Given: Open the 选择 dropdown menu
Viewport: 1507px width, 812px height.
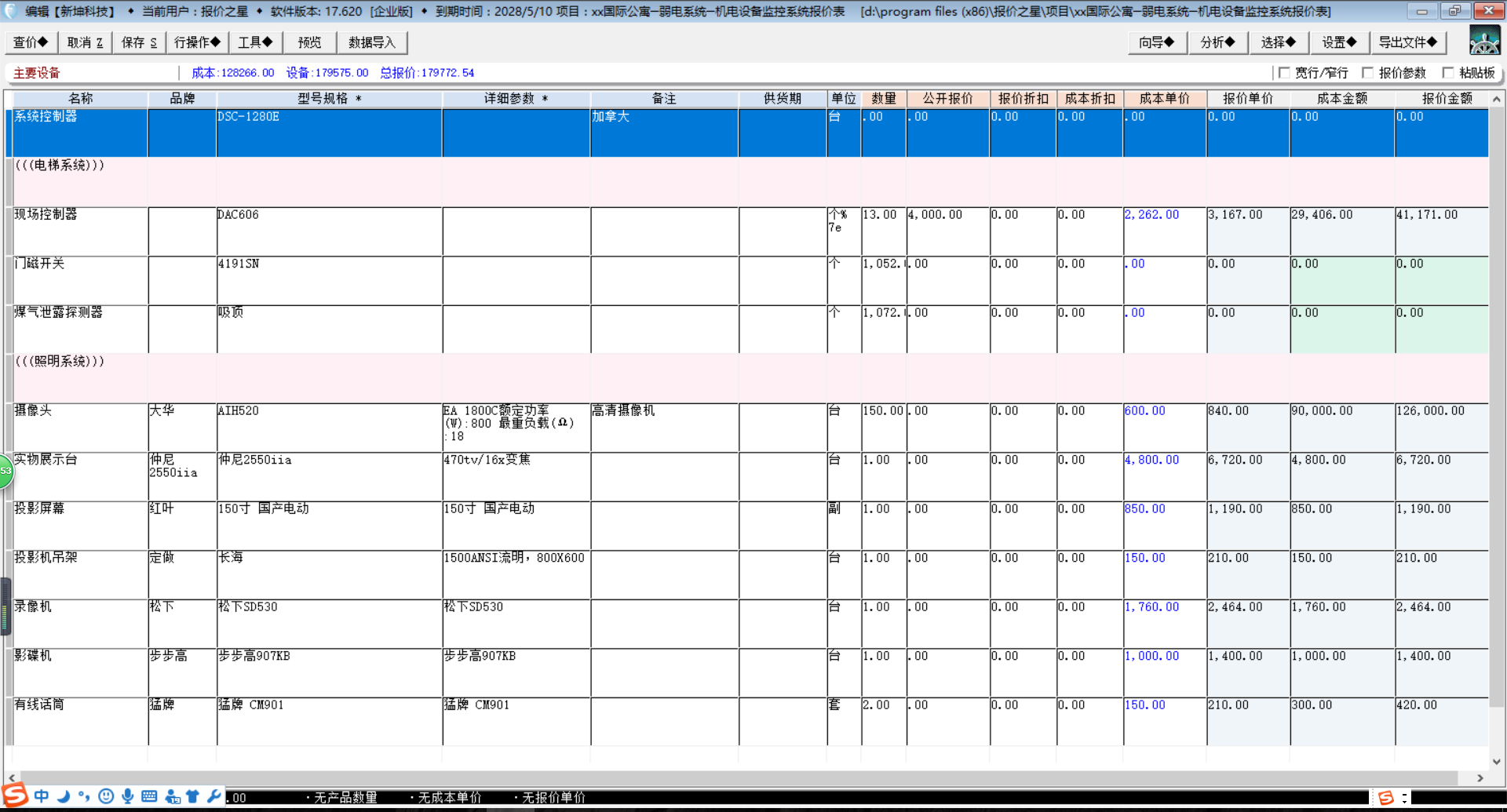Looking at the screenshot, I should point(1279,42).
